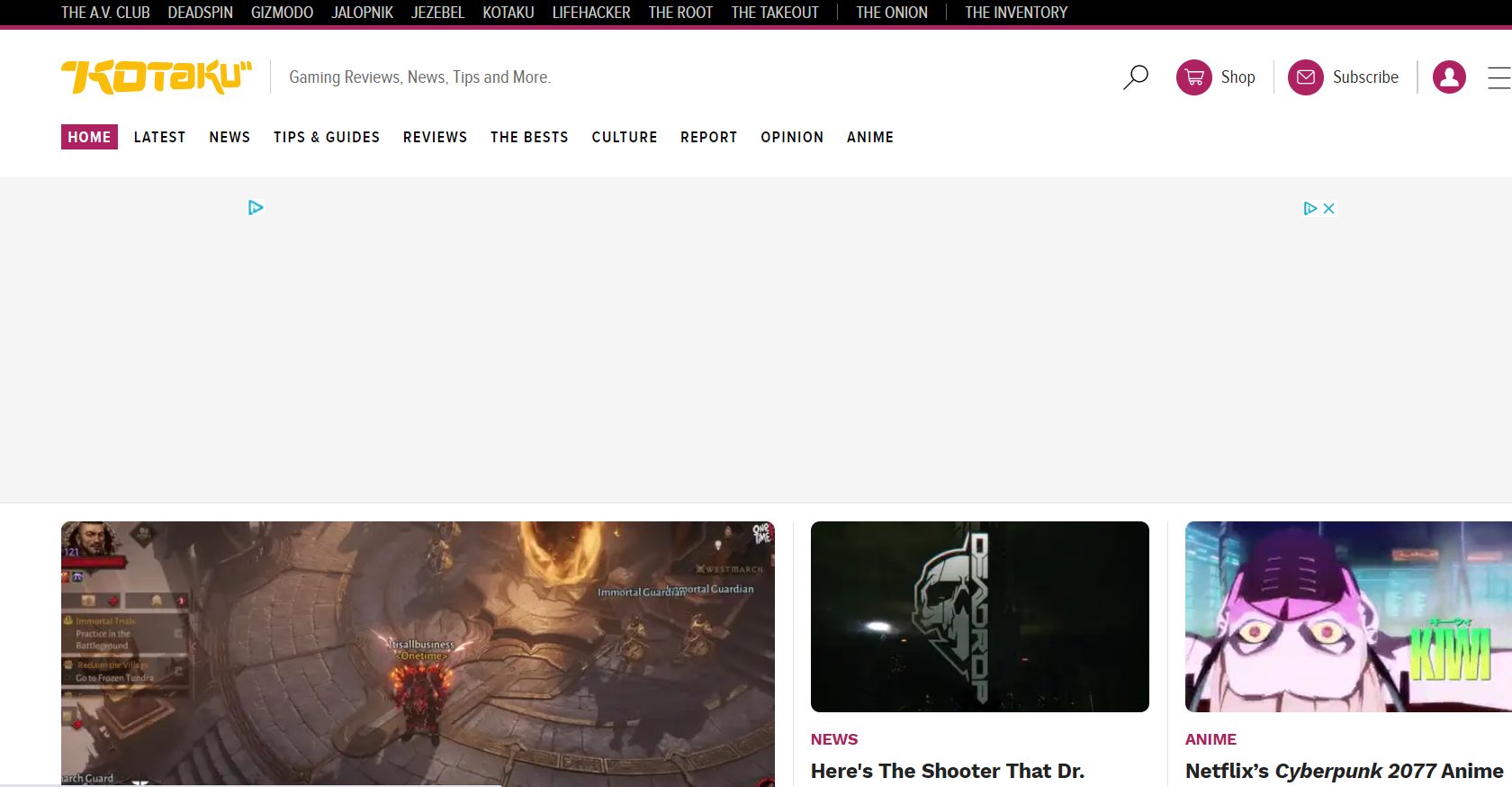
Task: Navigate to REVIEWS section
Action: coord(435,137)
